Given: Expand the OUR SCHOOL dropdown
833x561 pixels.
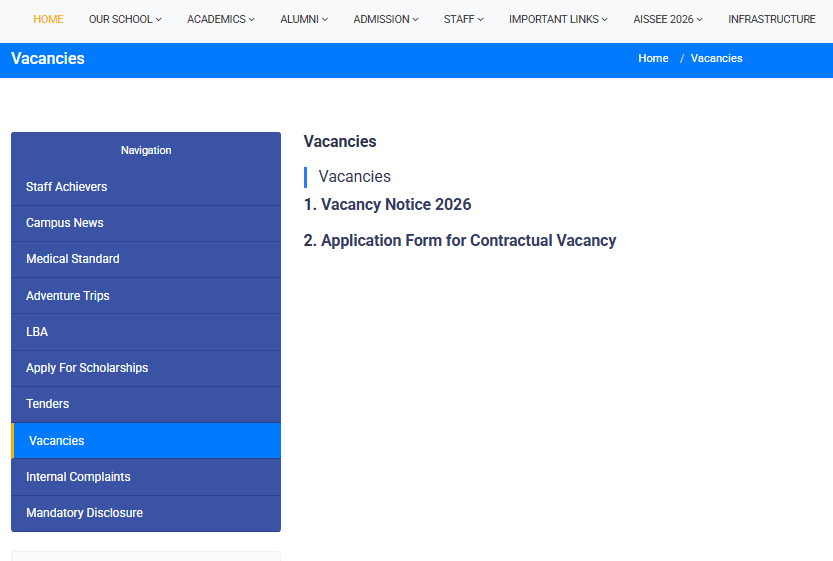Looking at the screenshot, I should point(125,19).
